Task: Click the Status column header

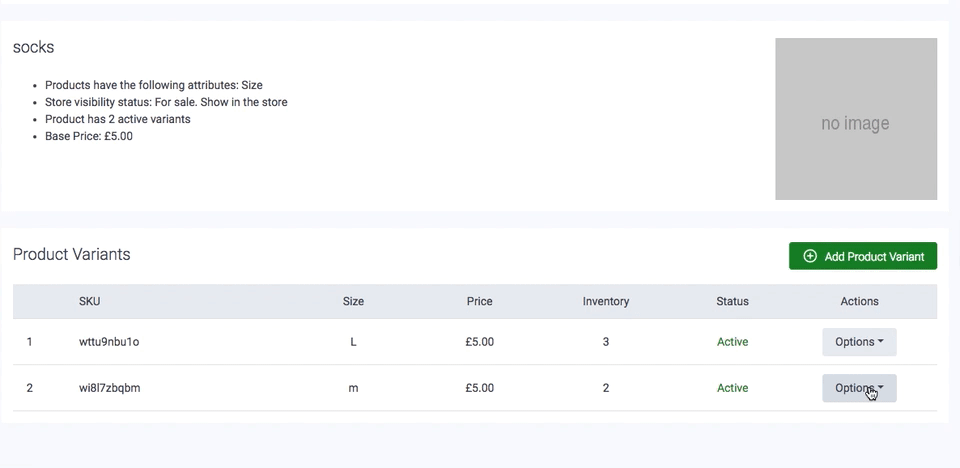Action: [x=732, y=301]
